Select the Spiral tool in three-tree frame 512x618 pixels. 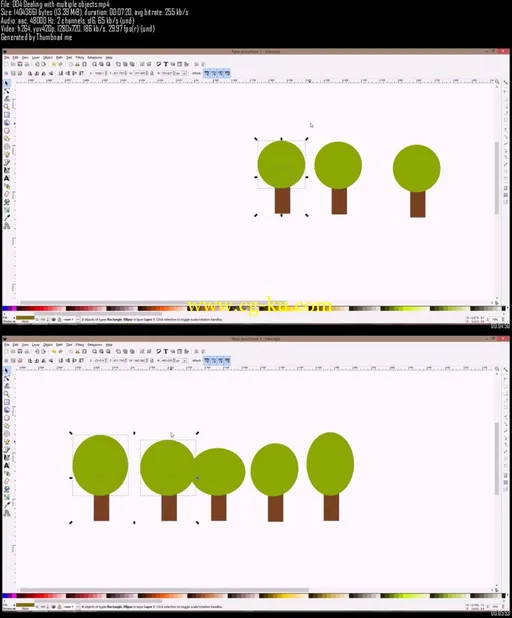click(x=7, y=146)
